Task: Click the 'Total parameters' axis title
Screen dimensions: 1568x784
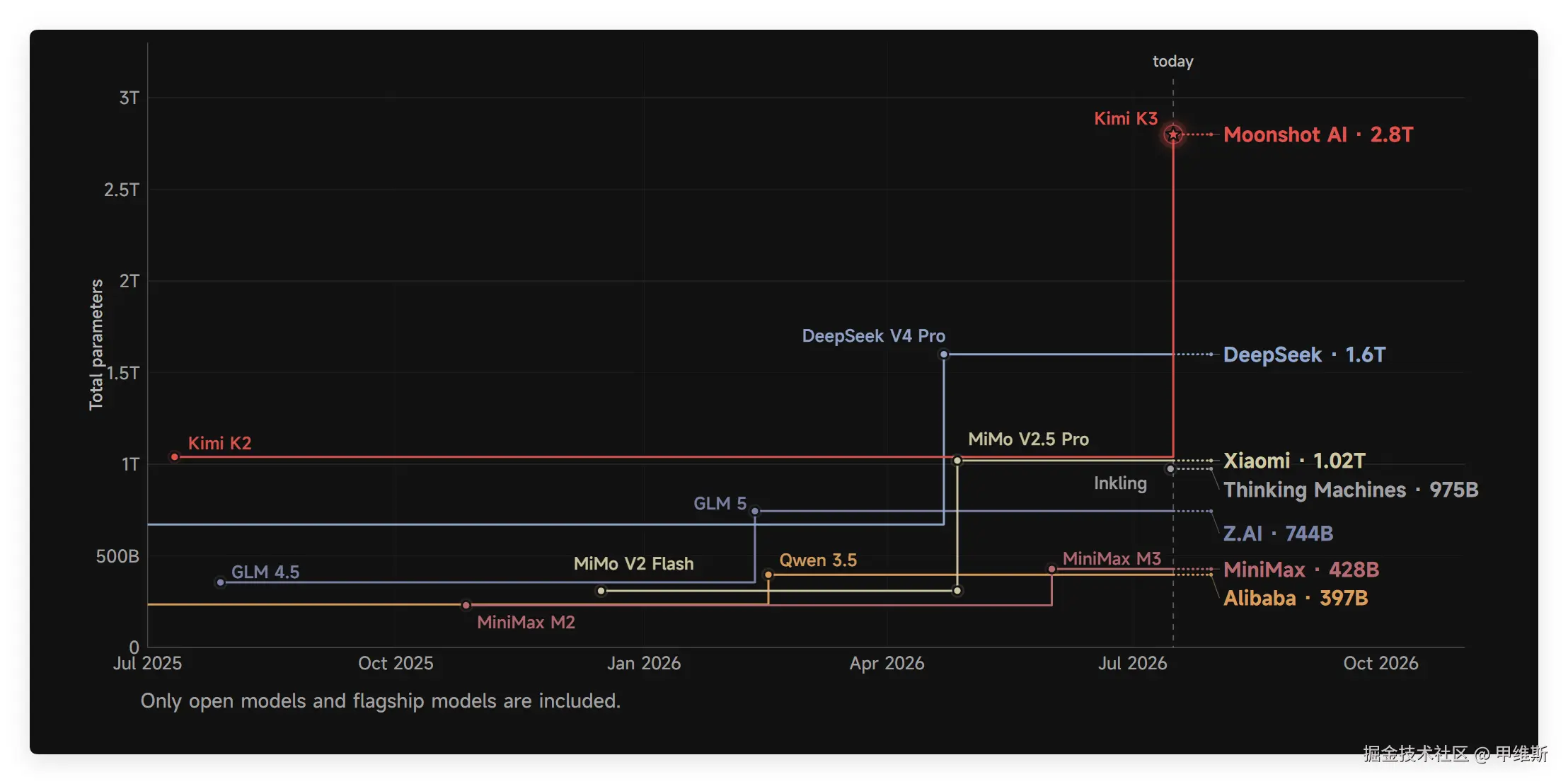Action: pos(96,345)
